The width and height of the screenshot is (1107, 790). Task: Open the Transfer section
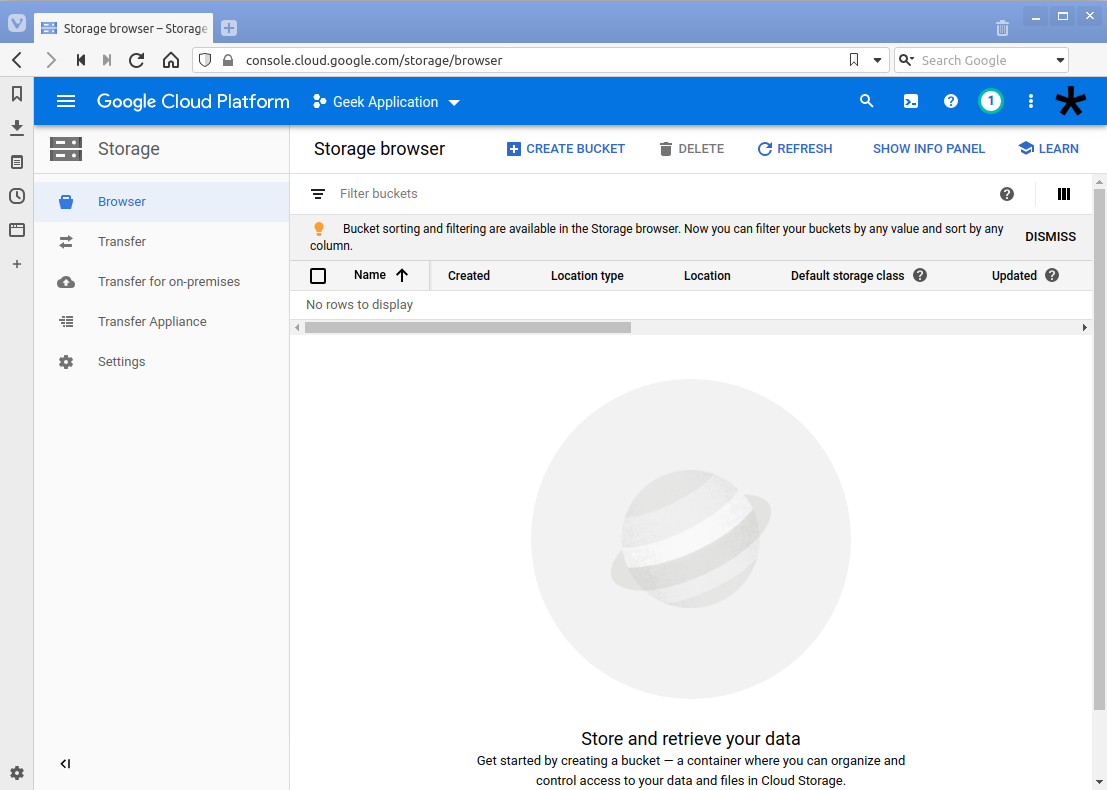coord(121,241)
